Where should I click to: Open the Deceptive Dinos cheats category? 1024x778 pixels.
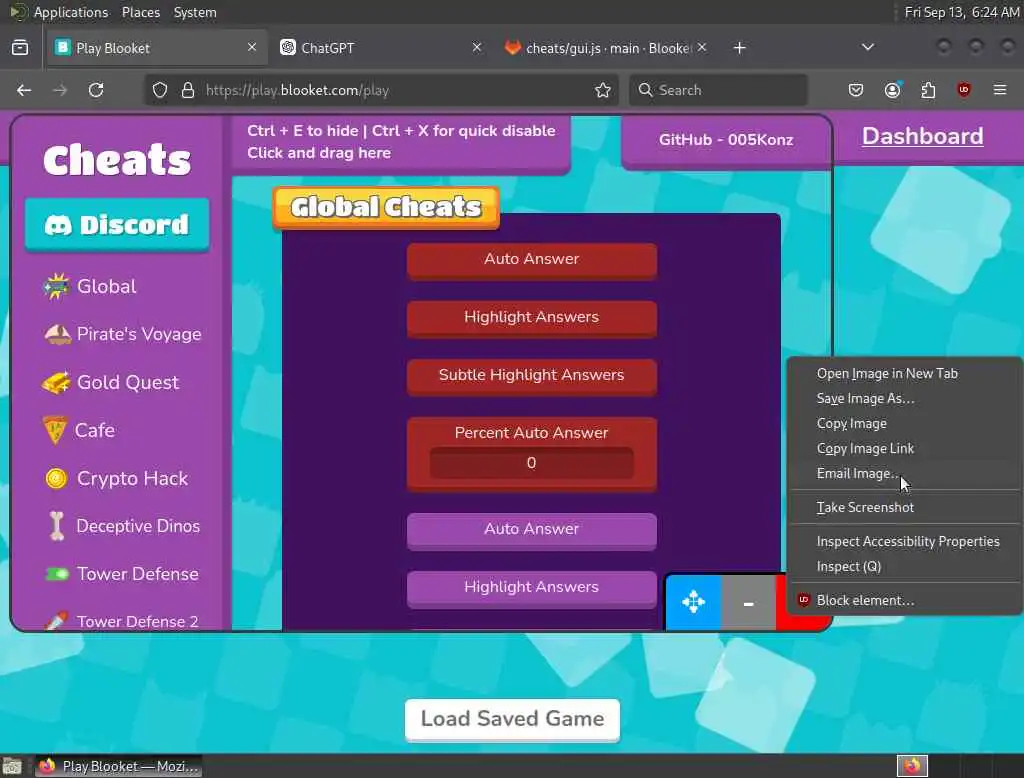[x=124, y=526]
